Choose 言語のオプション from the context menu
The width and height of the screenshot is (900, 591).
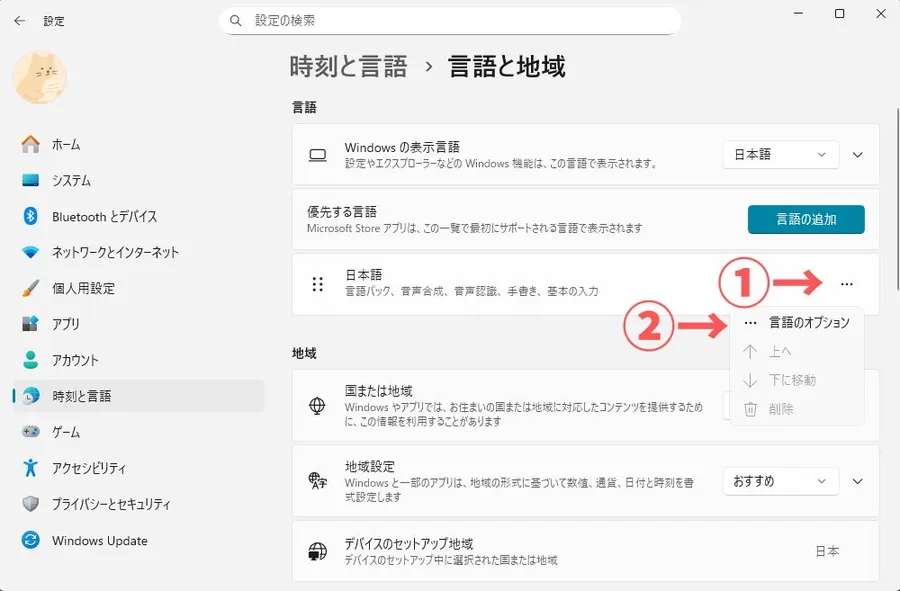point(808,323)
